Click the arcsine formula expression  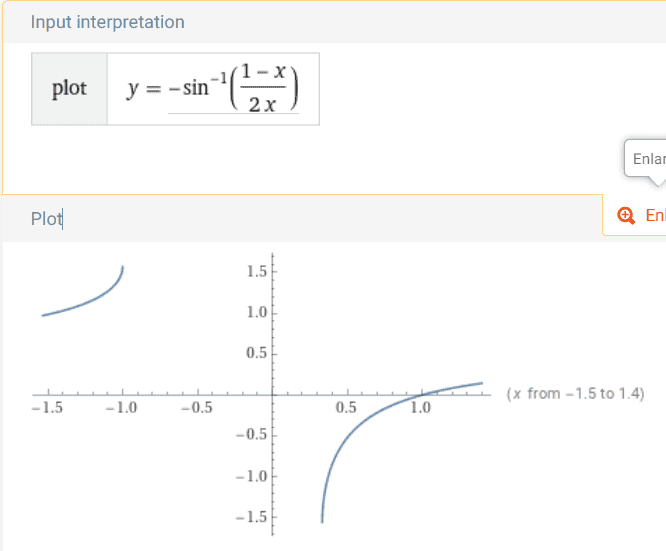point(212,88)
